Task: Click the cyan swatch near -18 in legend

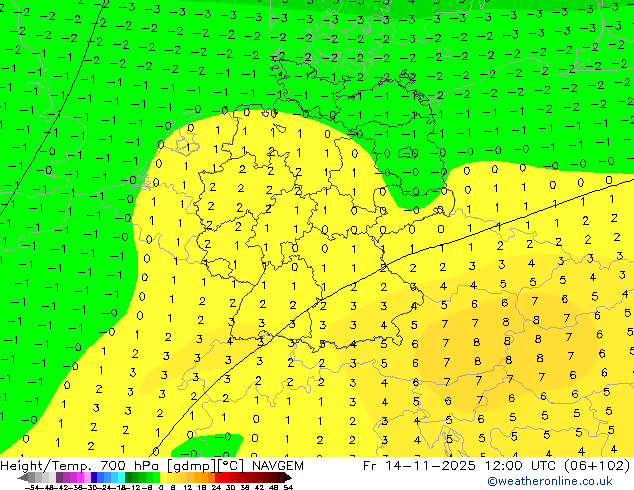Action: tap(121, 477)
